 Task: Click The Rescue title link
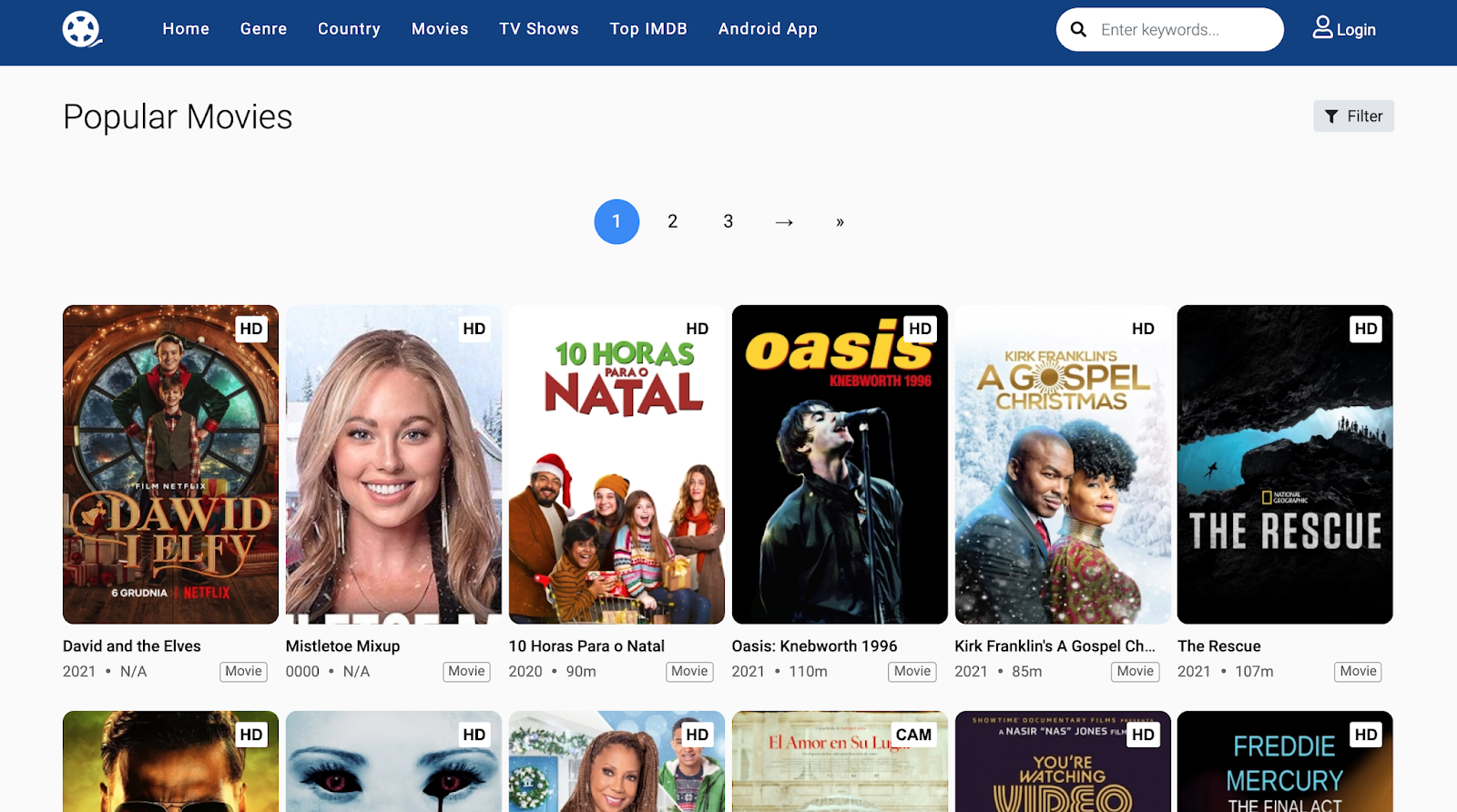pyautogui.click(x=1219, y=646)
